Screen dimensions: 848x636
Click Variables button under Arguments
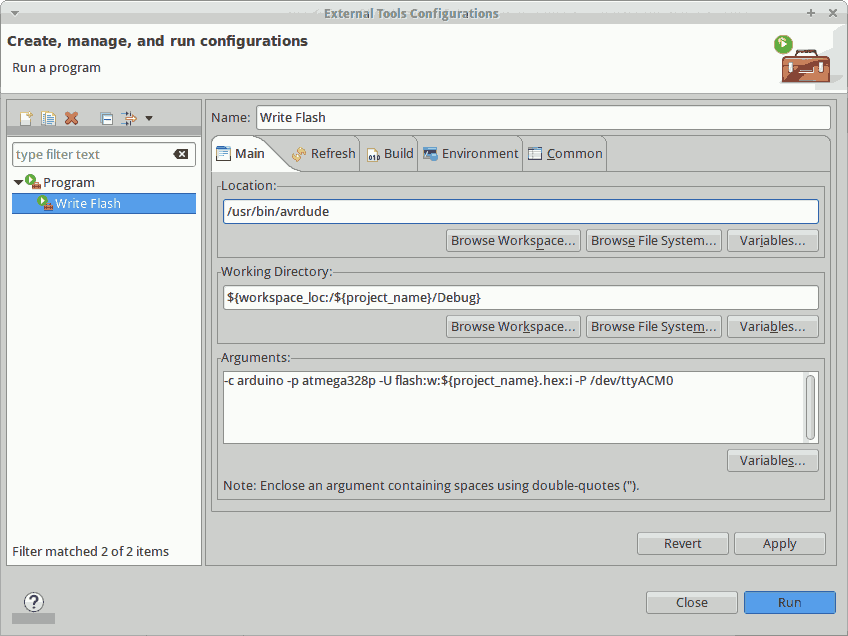[x=772, y=460]
